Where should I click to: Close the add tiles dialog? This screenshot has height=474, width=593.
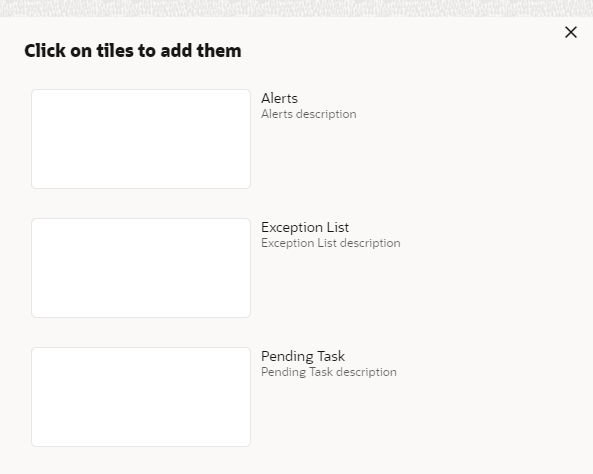pos(571,32)
